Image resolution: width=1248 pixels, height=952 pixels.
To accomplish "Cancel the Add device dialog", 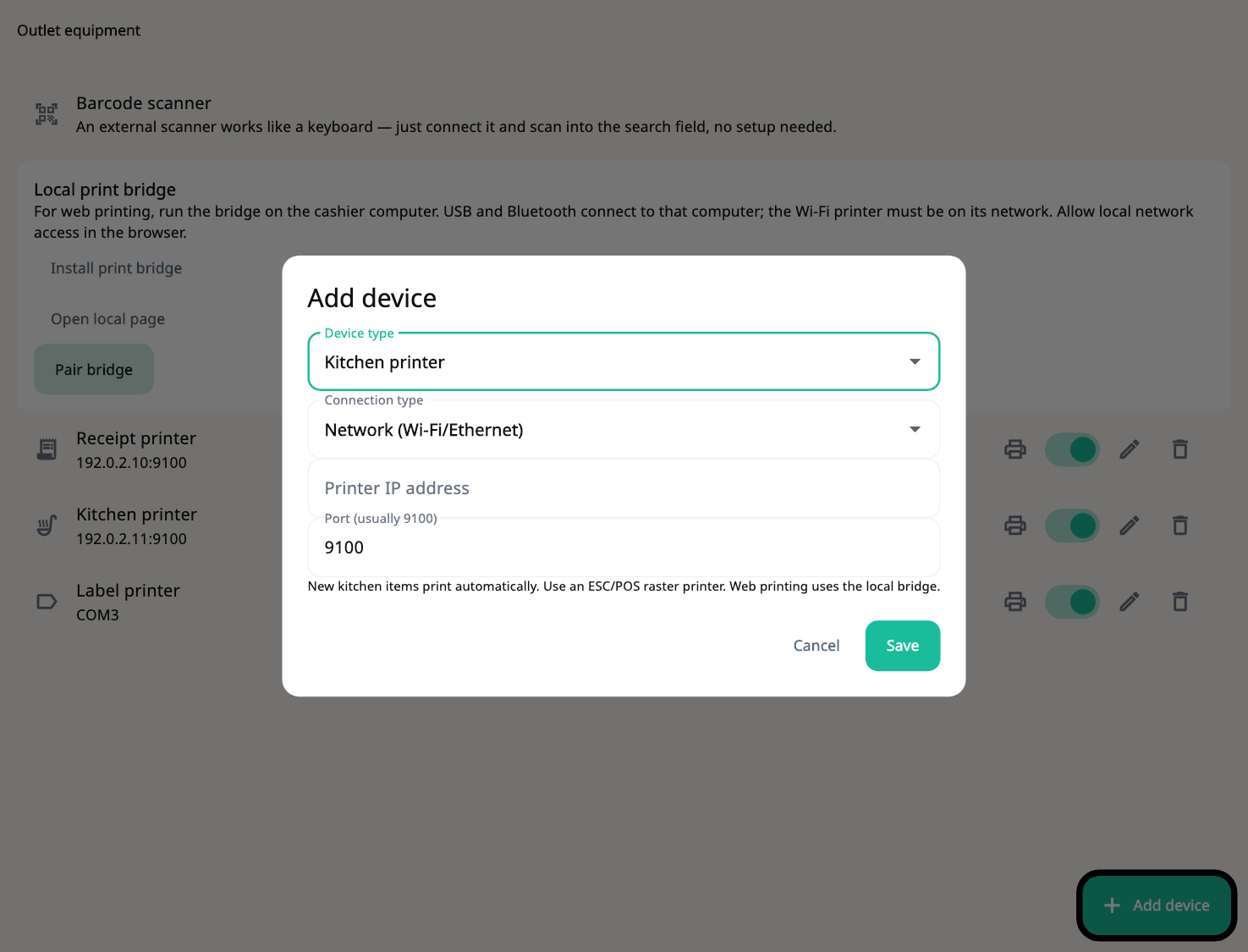I will click(816, 646).
